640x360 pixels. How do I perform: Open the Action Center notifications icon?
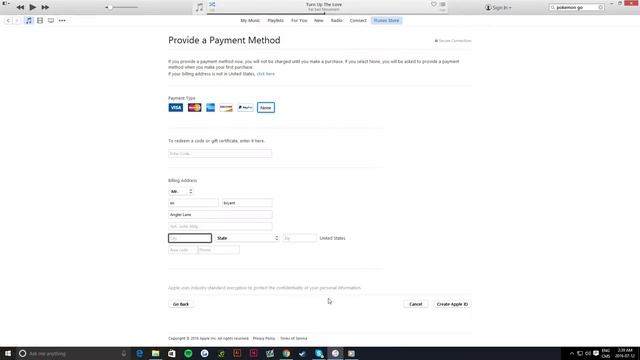tap(596, 353)
